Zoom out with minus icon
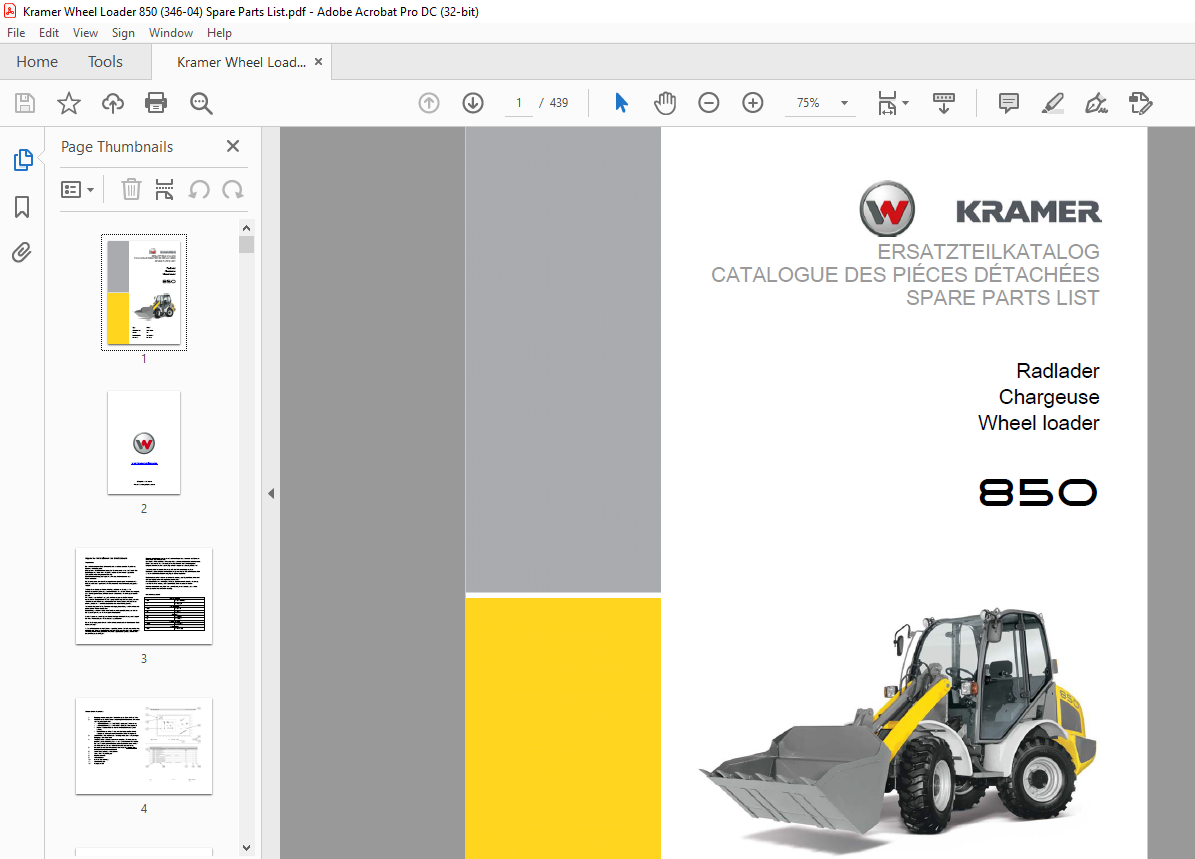1195x859 pixels. (x=709, y=103)
